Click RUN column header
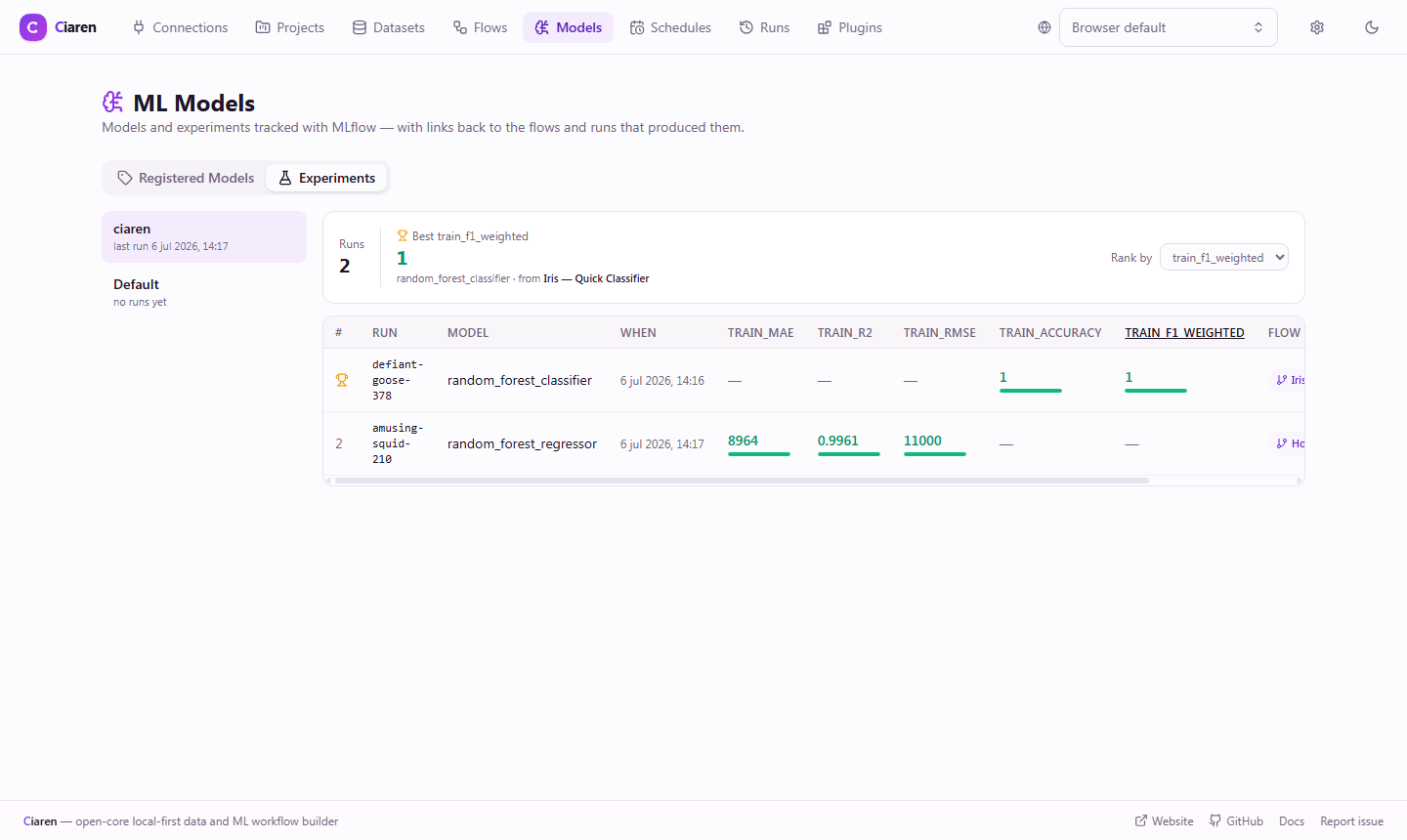The width and height of the screenshot is (1407, 840). pos(385,333)
